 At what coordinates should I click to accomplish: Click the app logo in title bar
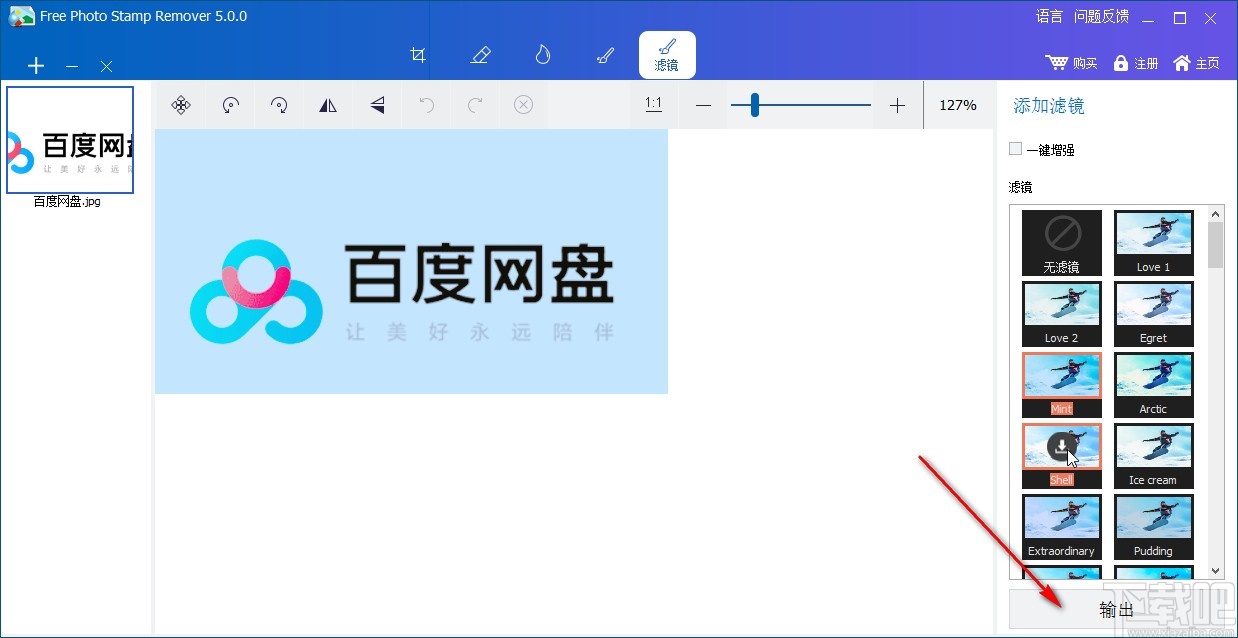pyautogui.click(x=22, y=16)
